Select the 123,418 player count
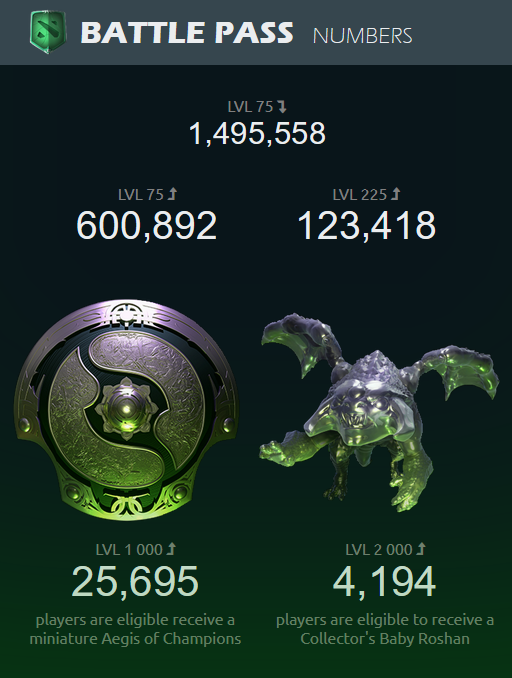This screenshot has height=678, width=512. pos(367,225)
